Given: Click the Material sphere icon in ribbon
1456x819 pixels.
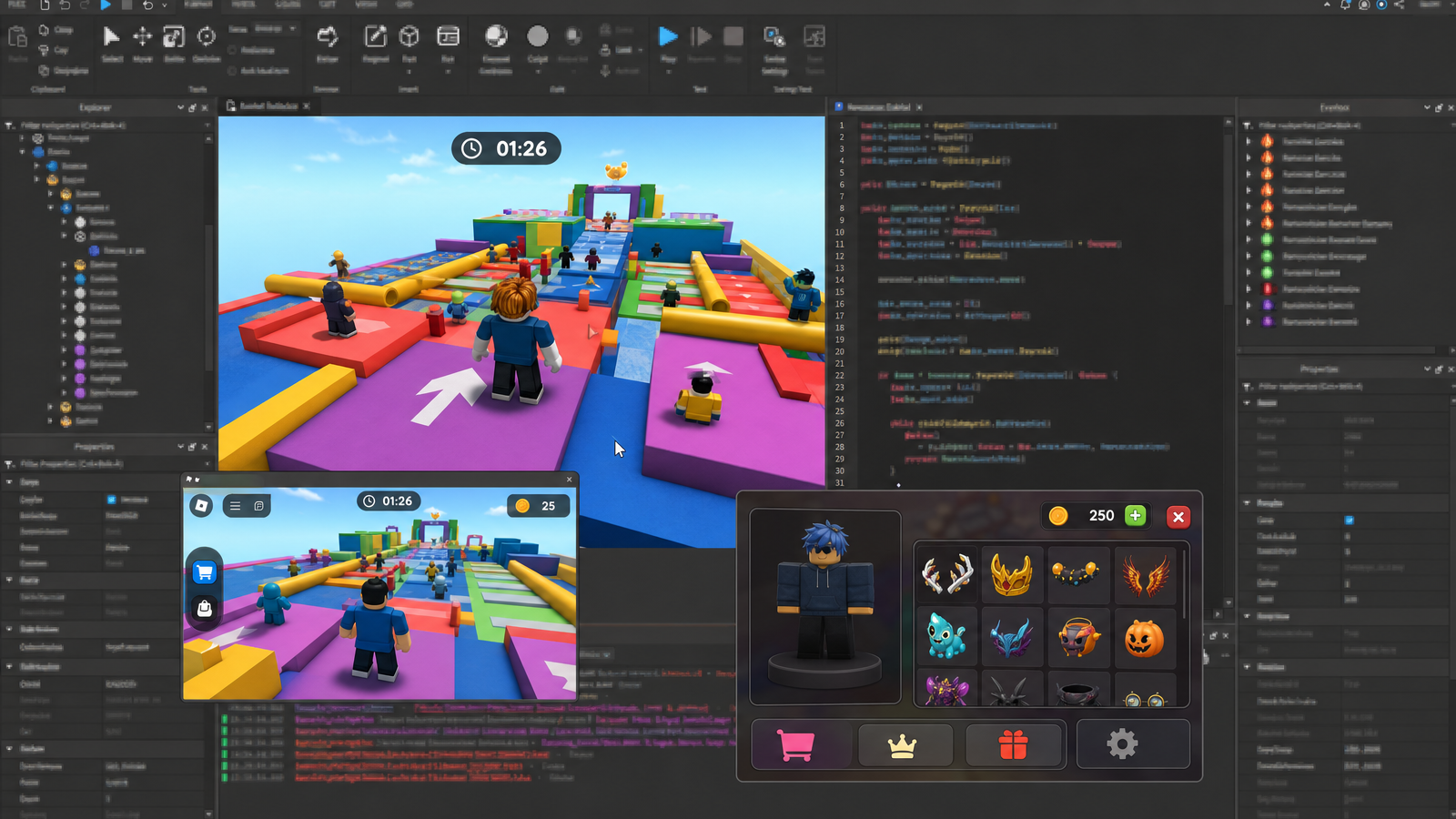Looking at the screenshot, I should click(496, 36).
